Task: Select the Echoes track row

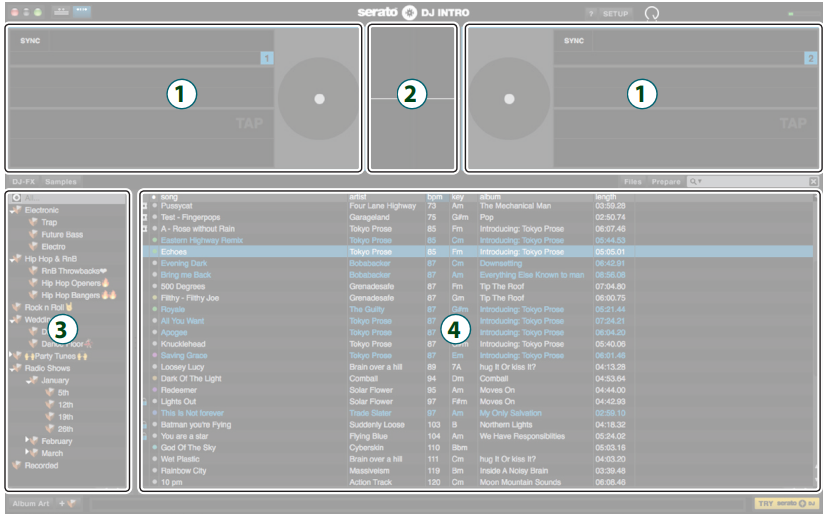Action: (x=477, y=252)
